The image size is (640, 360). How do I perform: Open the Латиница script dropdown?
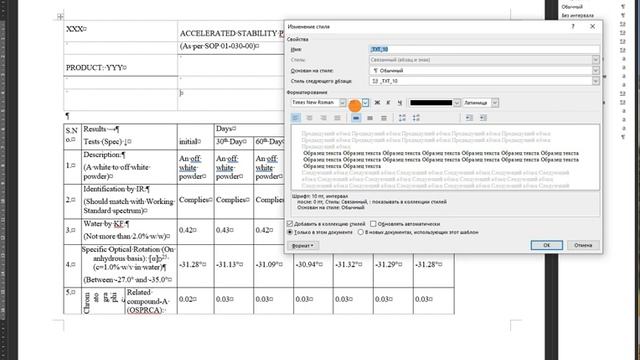[x=495, y=103]
